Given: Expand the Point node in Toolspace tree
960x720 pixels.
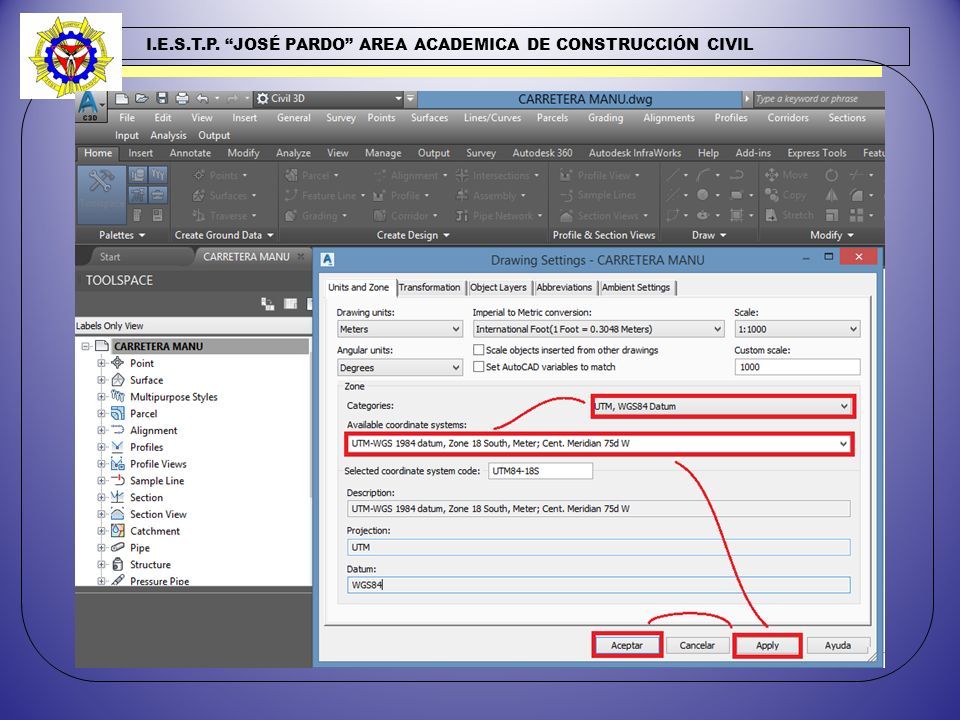Looking at the screenshot, I should [x=101, y=363].
